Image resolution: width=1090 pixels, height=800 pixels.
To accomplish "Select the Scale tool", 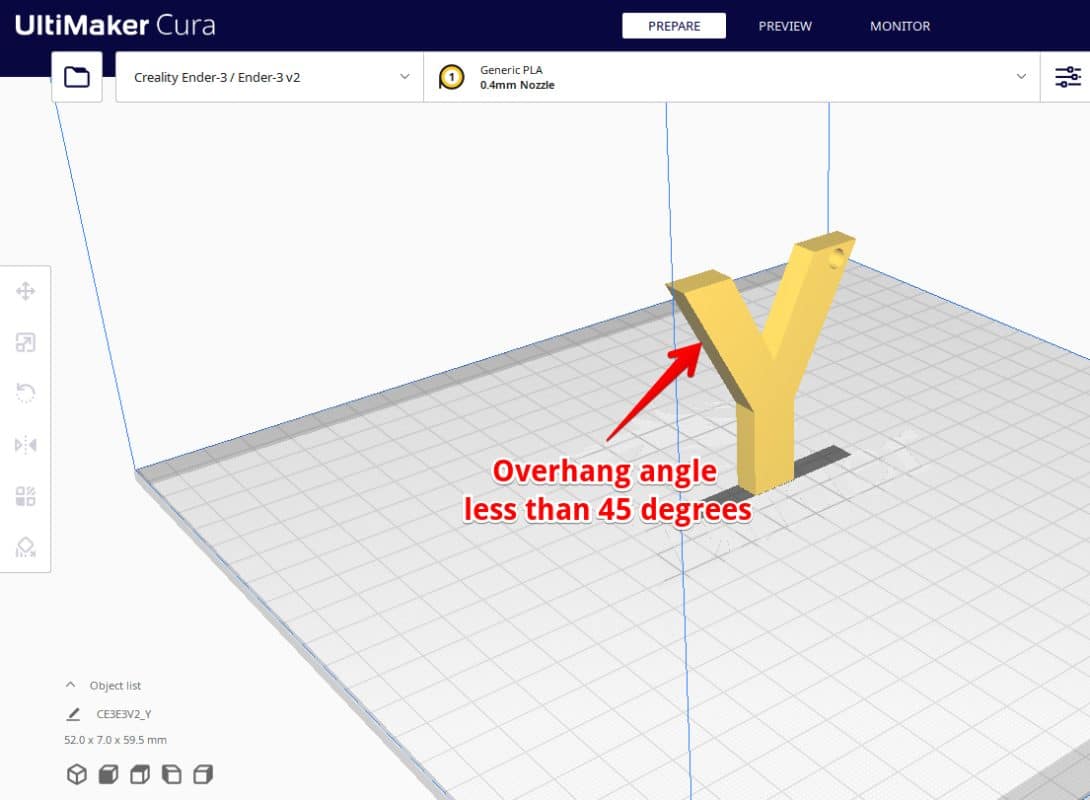I will [x=27, y=341].
